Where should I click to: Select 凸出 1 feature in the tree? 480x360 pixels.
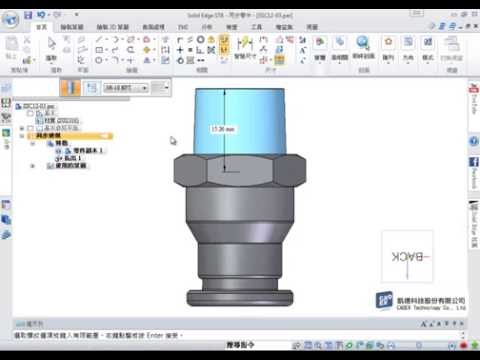(x=73, y=158)
